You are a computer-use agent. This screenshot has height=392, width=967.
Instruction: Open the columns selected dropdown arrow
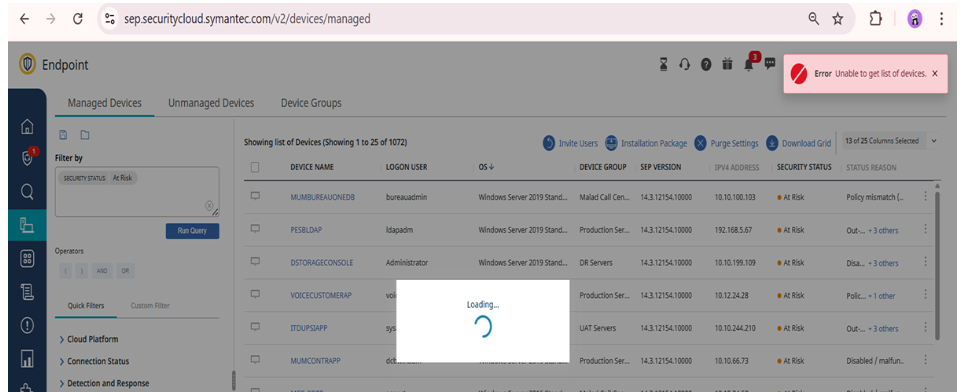coord(934,141)
